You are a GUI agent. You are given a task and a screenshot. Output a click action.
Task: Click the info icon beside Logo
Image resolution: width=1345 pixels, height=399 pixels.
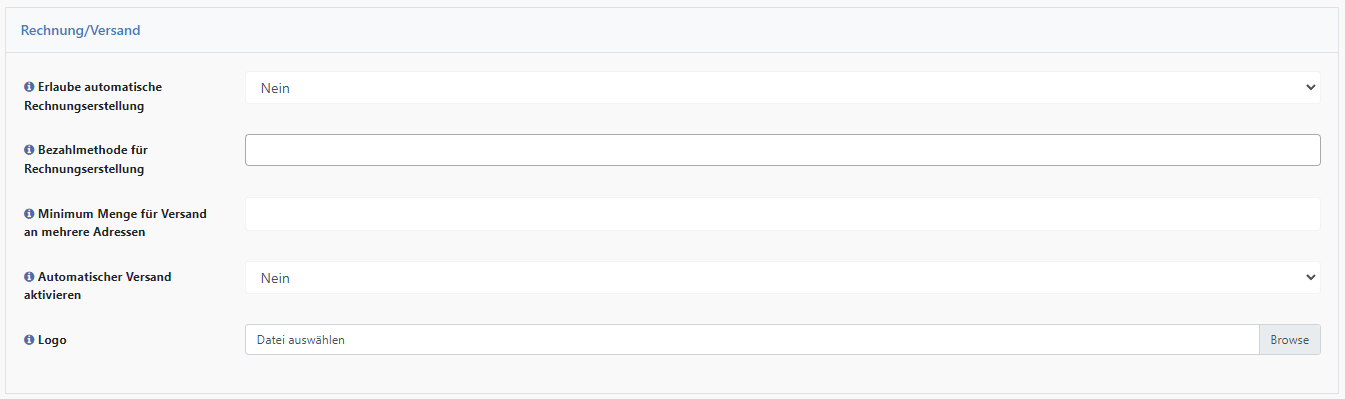(x=28, y=340)
